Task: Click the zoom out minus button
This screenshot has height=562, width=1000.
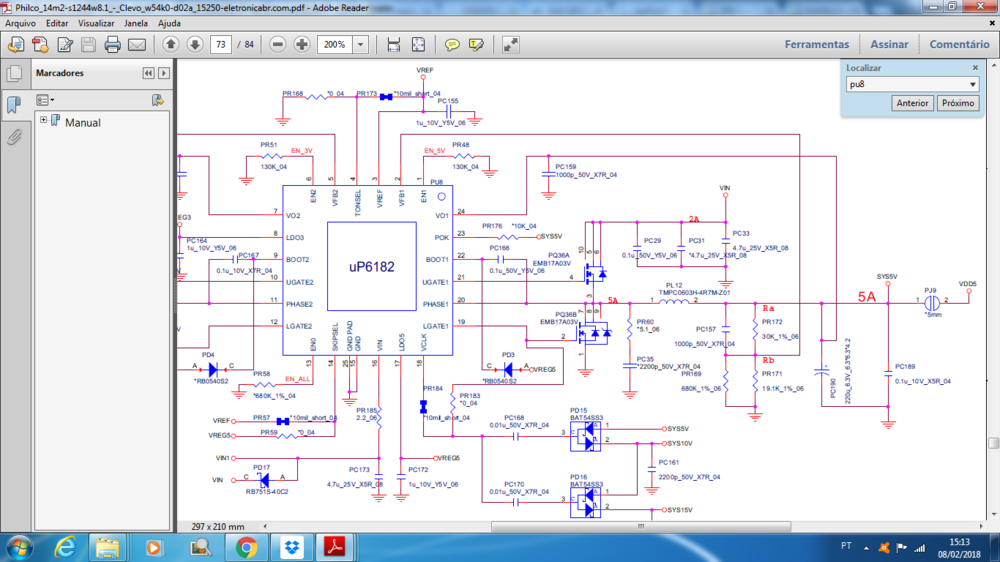Action: [x=276, y=45]
